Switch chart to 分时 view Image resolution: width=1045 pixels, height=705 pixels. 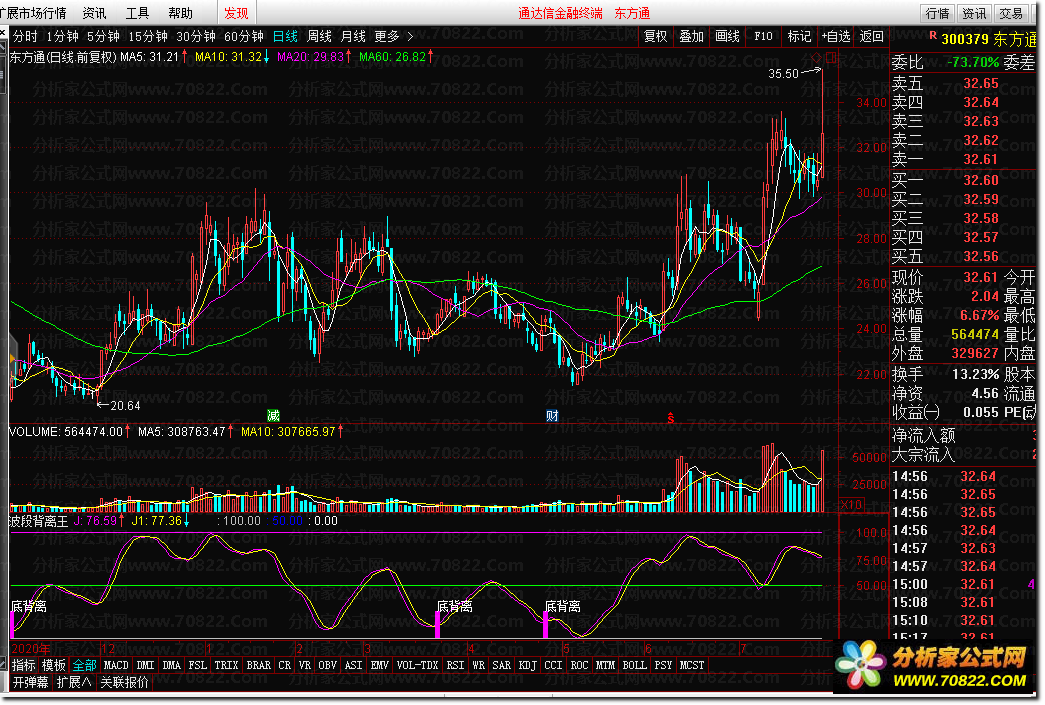pos(25,37)
